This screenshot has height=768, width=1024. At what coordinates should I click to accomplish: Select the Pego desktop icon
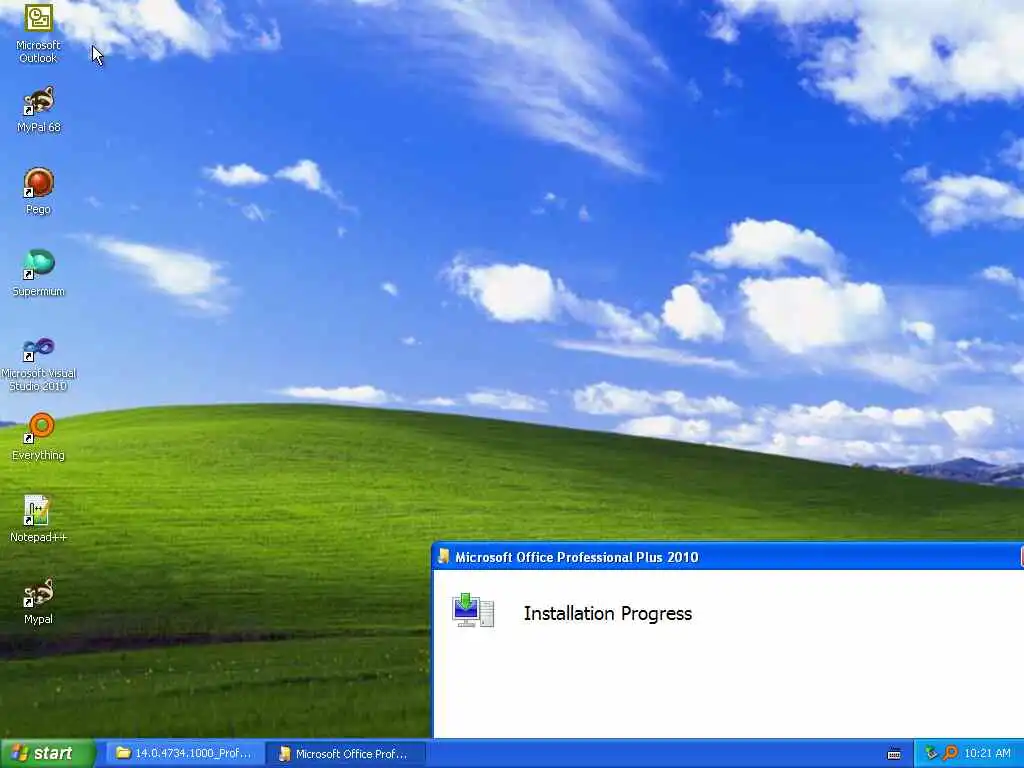pyautogui.click(x=39, y=191)
